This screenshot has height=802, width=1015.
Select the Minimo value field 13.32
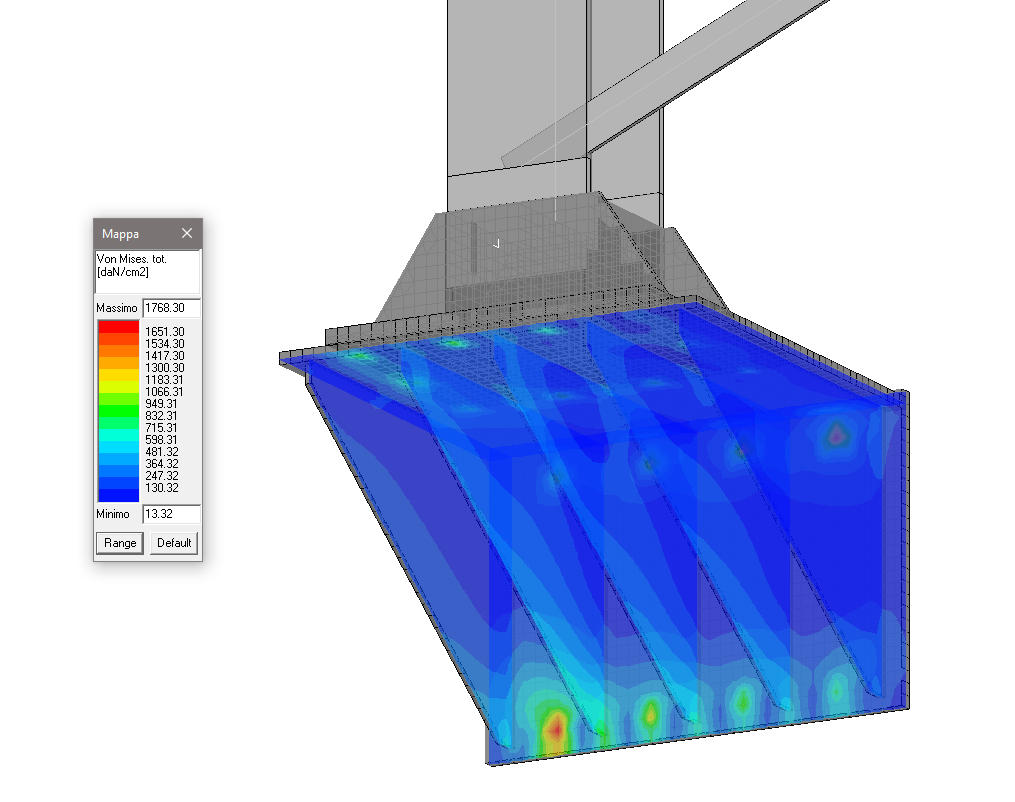click(172, 514)
